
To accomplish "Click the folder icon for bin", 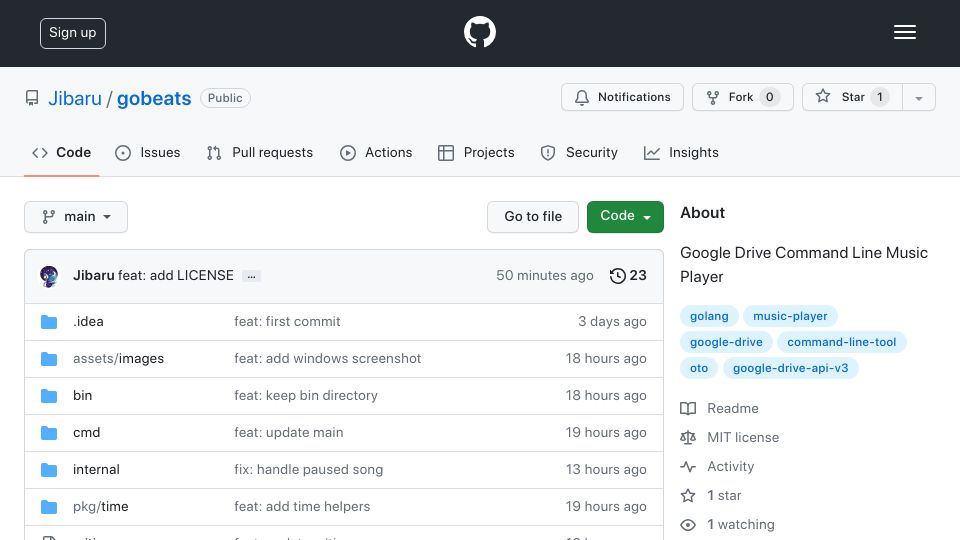I will click(49, 396).
